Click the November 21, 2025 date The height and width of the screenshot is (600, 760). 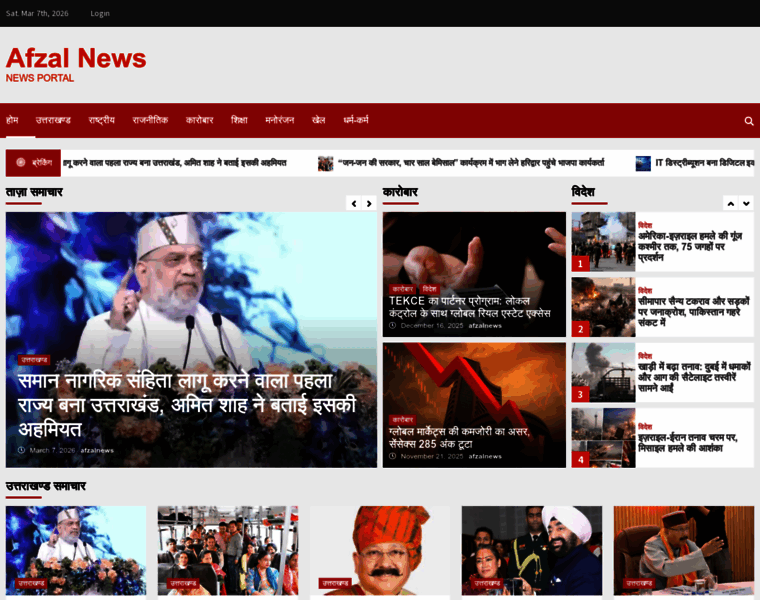pyautogui.click(x=432, y=457)
